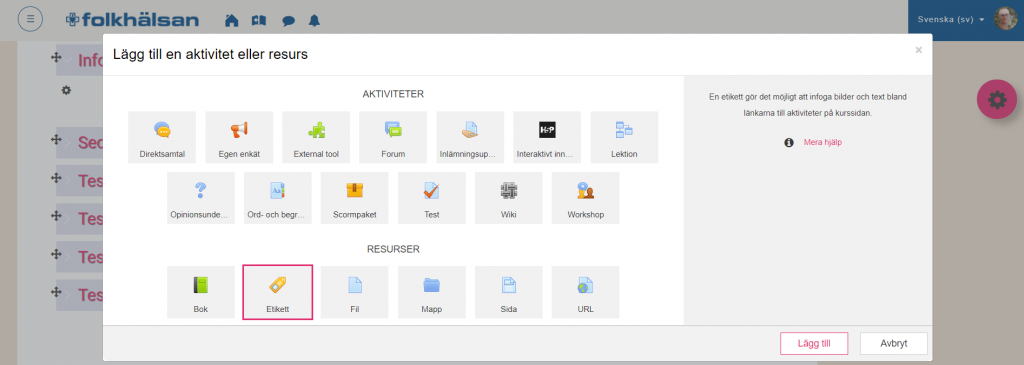Open the Svenska (sv) language dropdown

point(951,20)
